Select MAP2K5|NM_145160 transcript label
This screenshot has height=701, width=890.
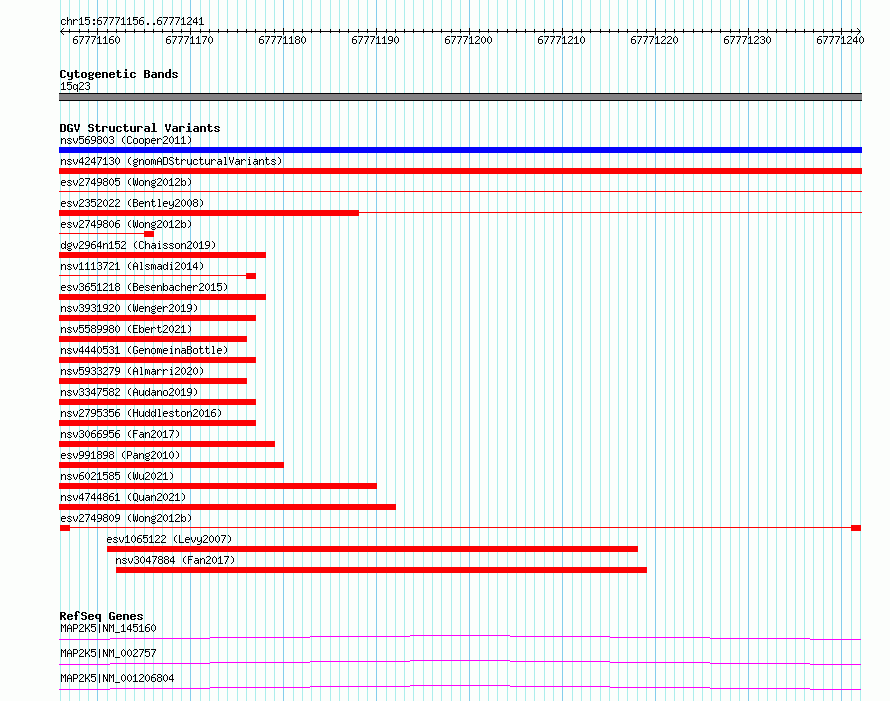click(x=108, y=628)
